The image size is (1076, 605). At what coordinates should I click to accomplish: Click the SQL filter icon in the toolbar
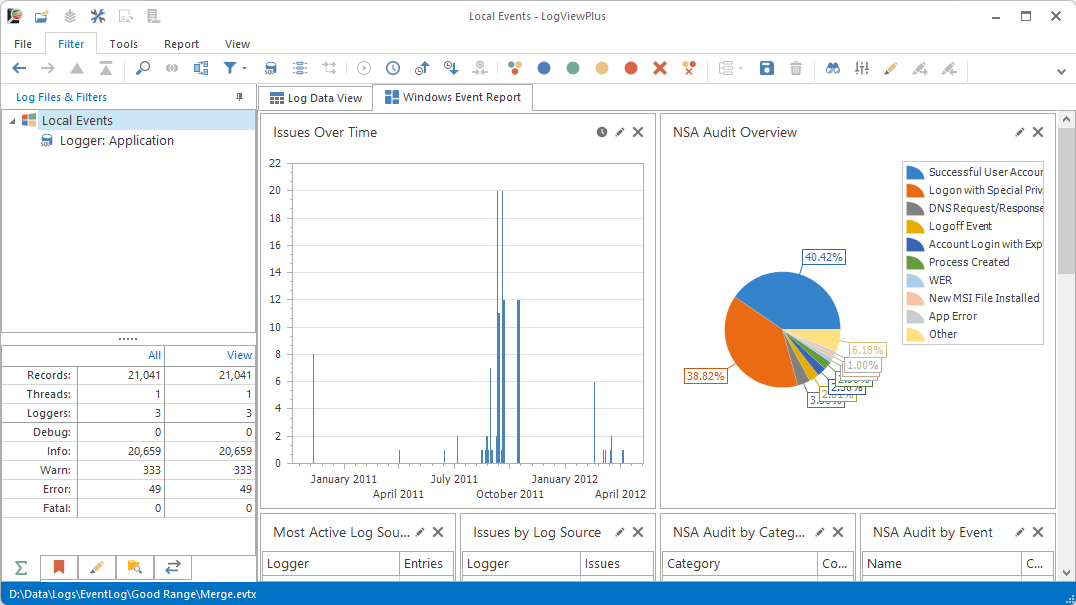pyautogui.click(x=270, y=68)
